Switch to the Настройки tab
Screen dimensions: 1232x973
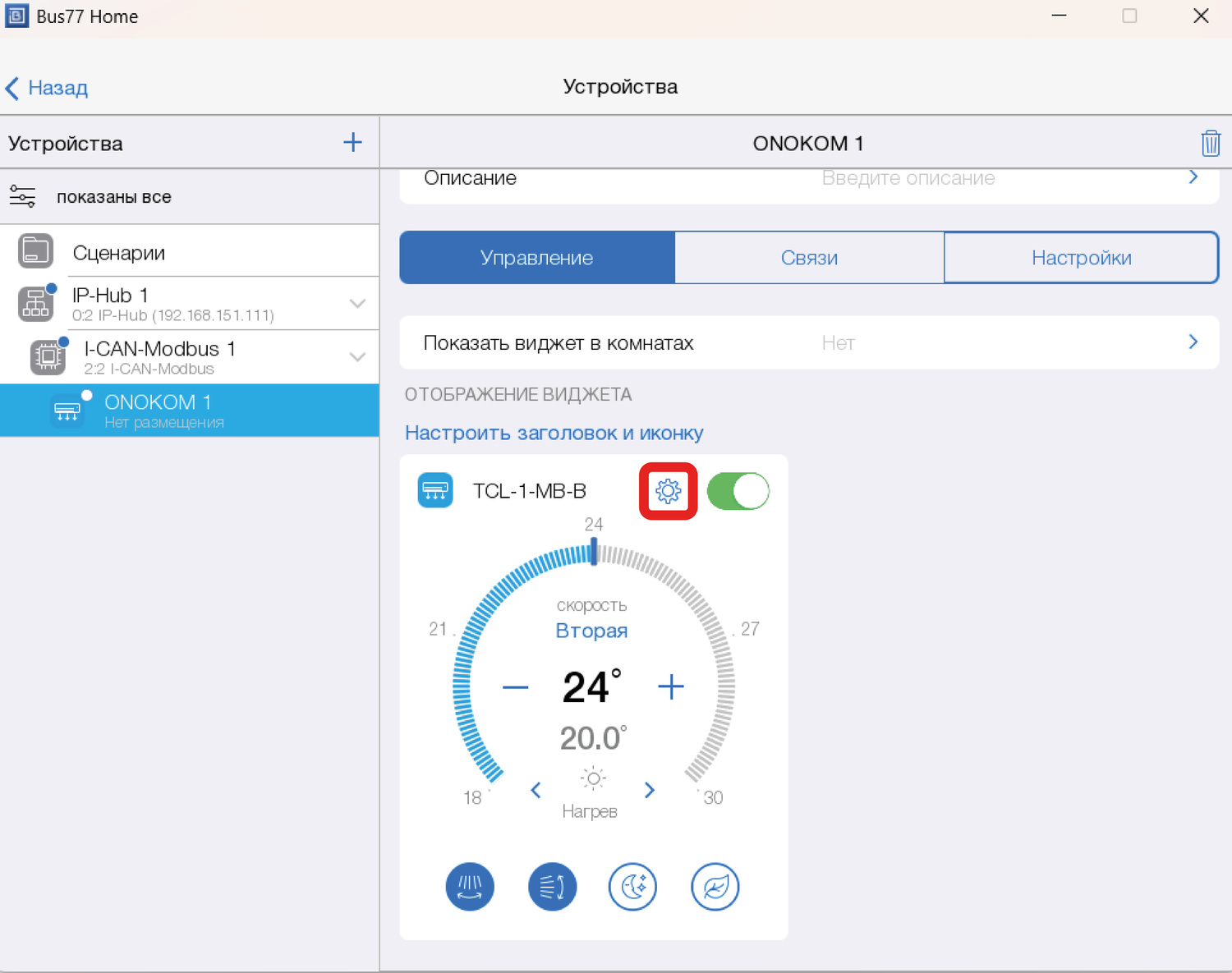[1081, 258]
